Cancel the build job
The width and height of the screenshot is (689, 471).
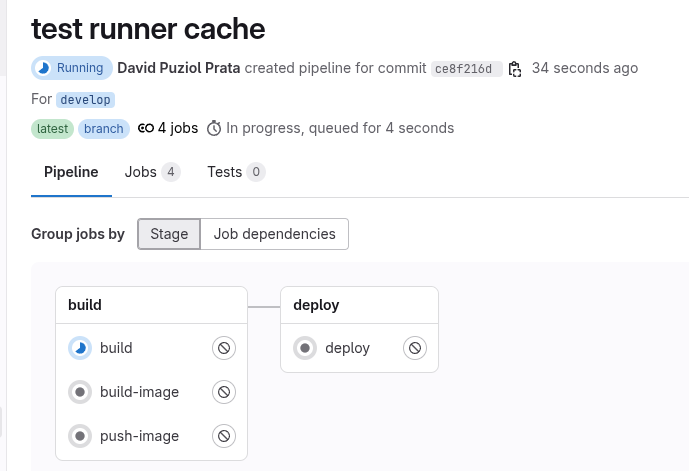(224, 348)
